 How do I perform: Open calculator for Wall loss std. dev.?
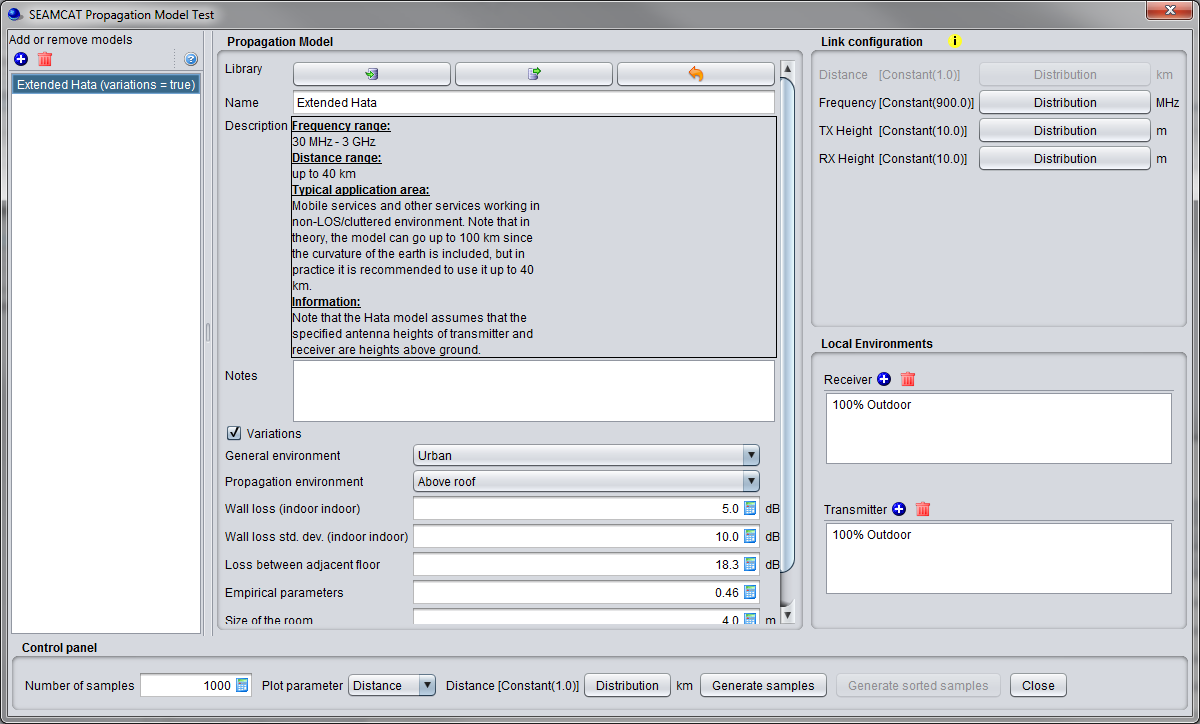pos(750,536)
